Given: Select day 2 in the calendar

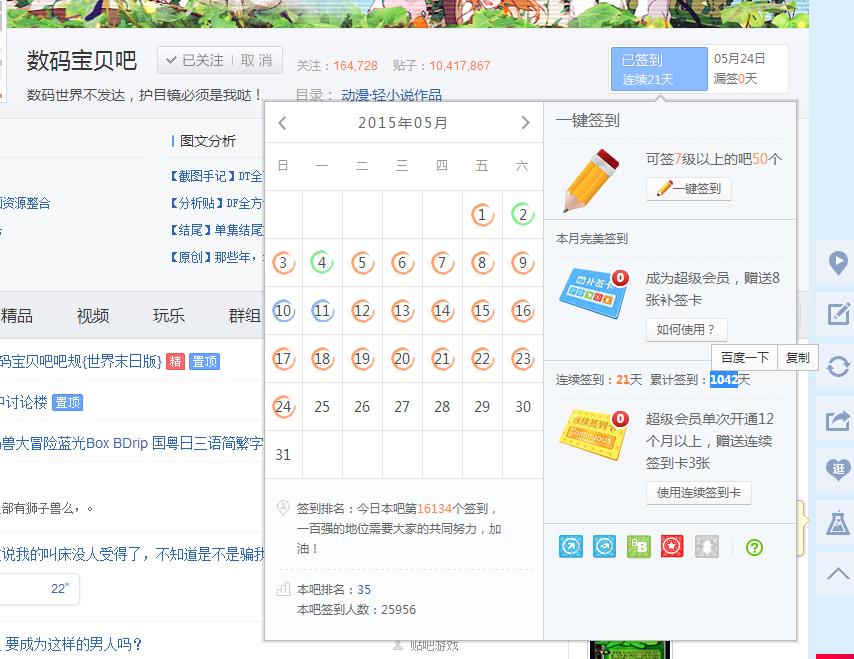Looking at the screenshot, I should tap(522, 215).
